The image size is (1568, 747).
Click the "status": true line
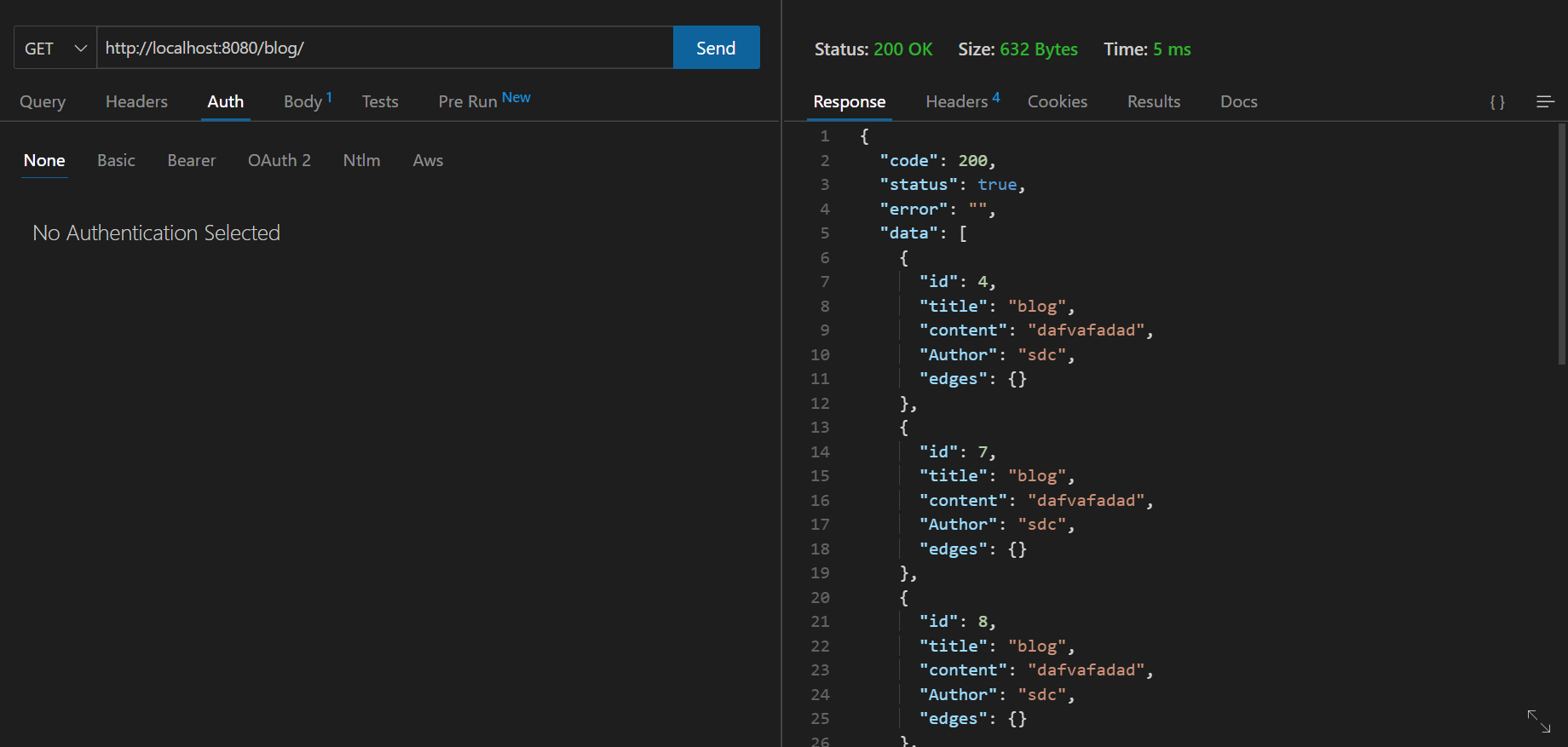click(x=953, y=184)
